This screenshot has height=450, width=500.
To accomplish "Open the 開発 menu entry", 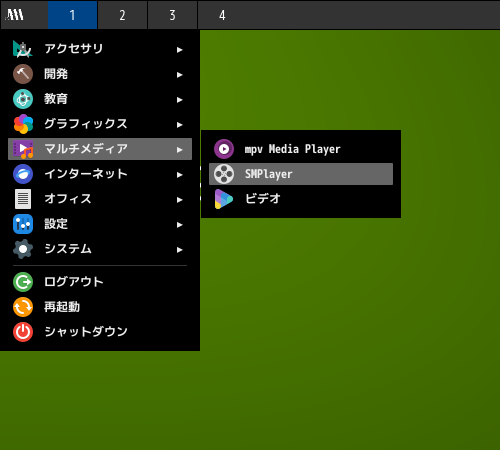I will point(100,74).
